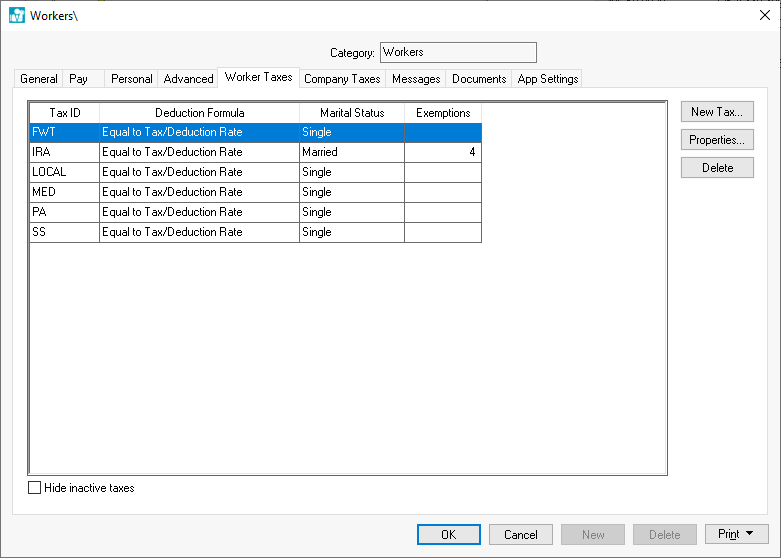Select the Messages tab

point(416,79)
